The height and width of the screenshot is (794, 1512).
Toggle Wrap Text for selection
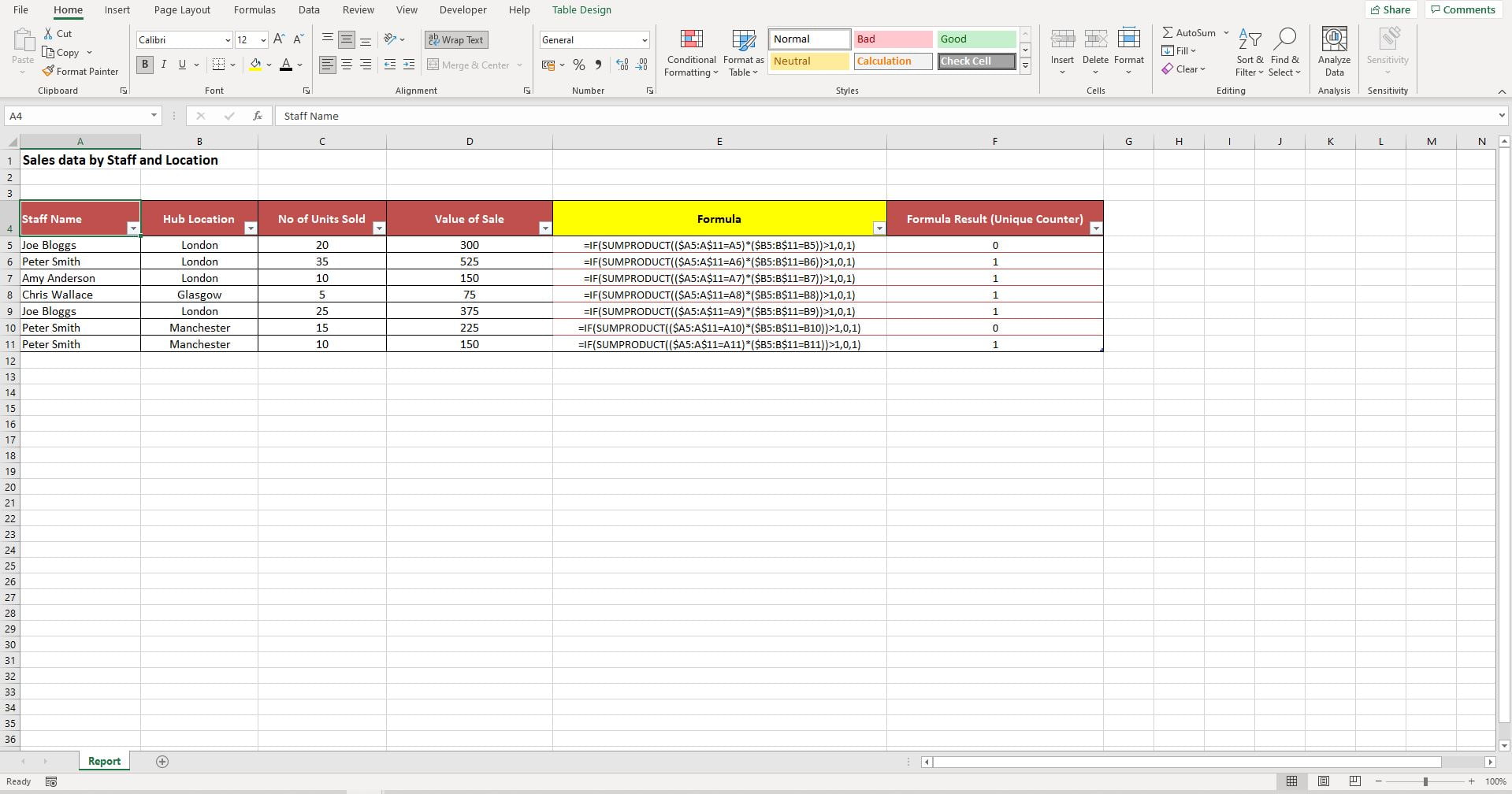[455, 39]
